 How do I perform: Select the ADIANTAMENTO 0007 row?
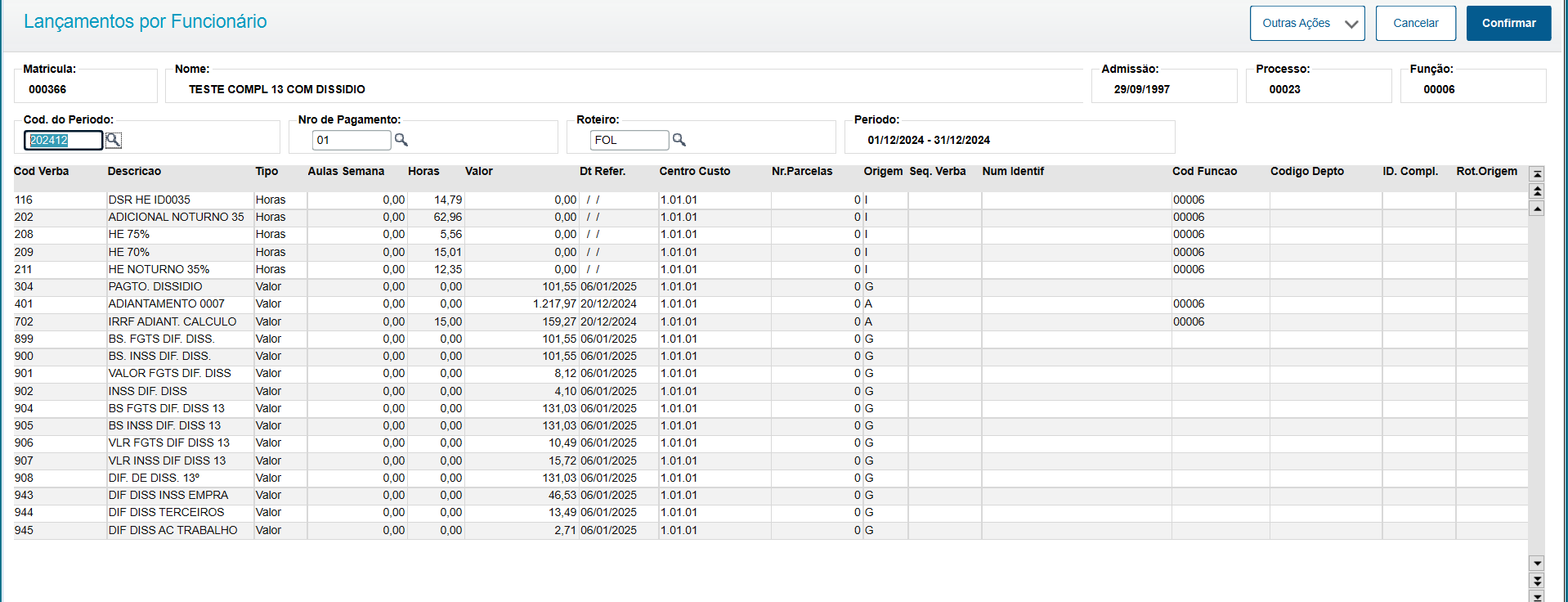(x=167, y=304)
